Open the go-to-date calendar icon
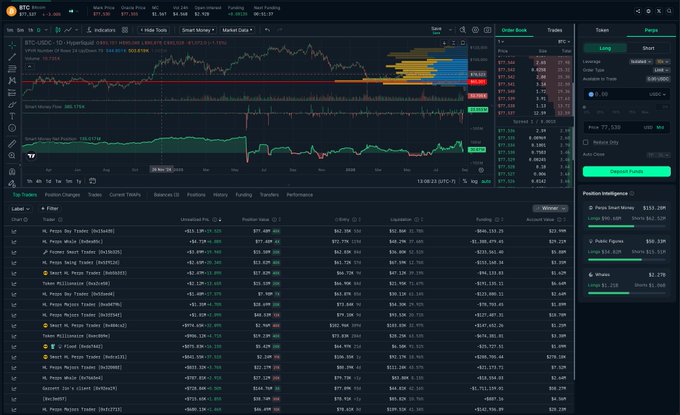 point(92,181)
